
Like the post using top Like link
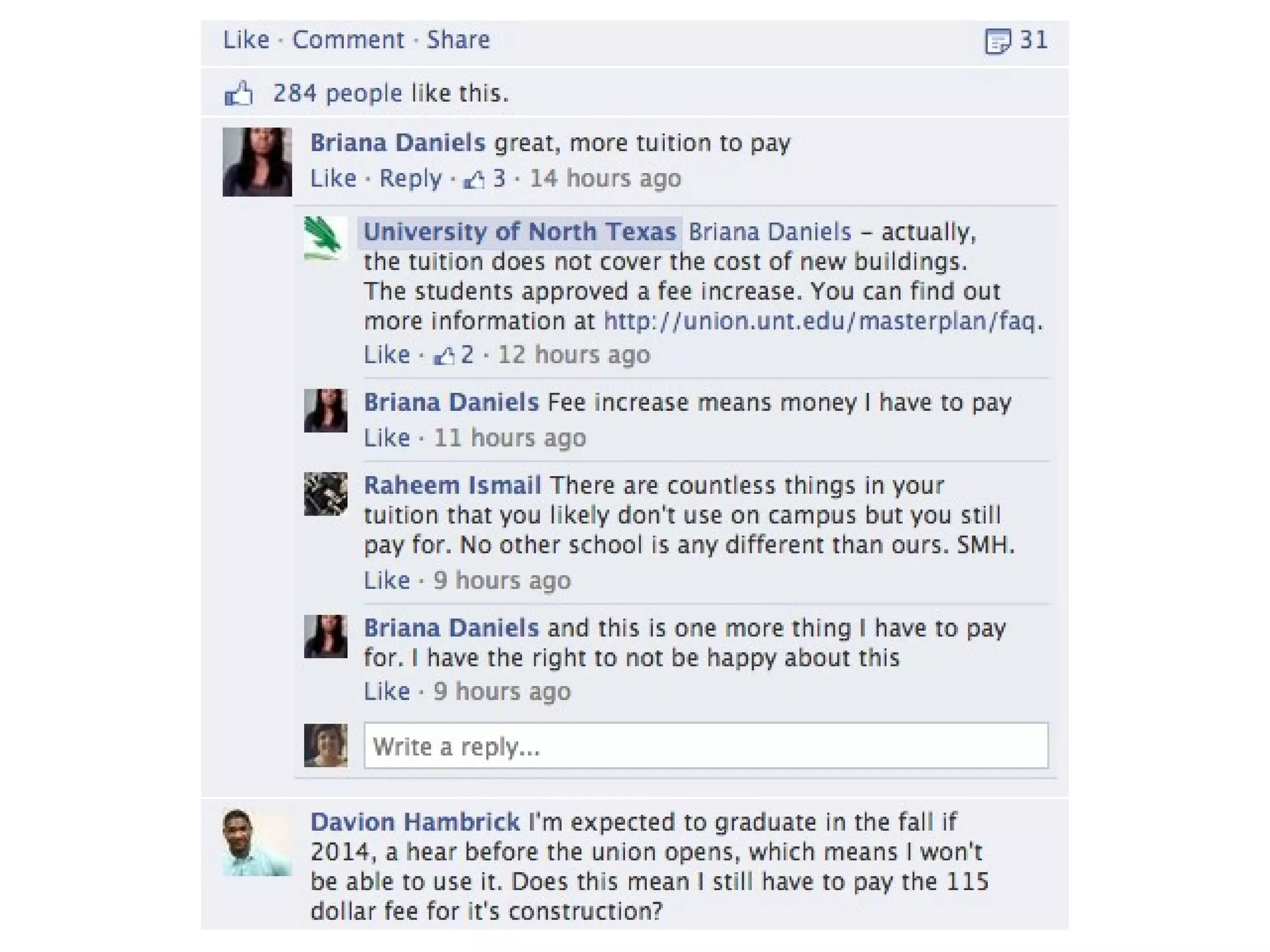tap(246, 40)
